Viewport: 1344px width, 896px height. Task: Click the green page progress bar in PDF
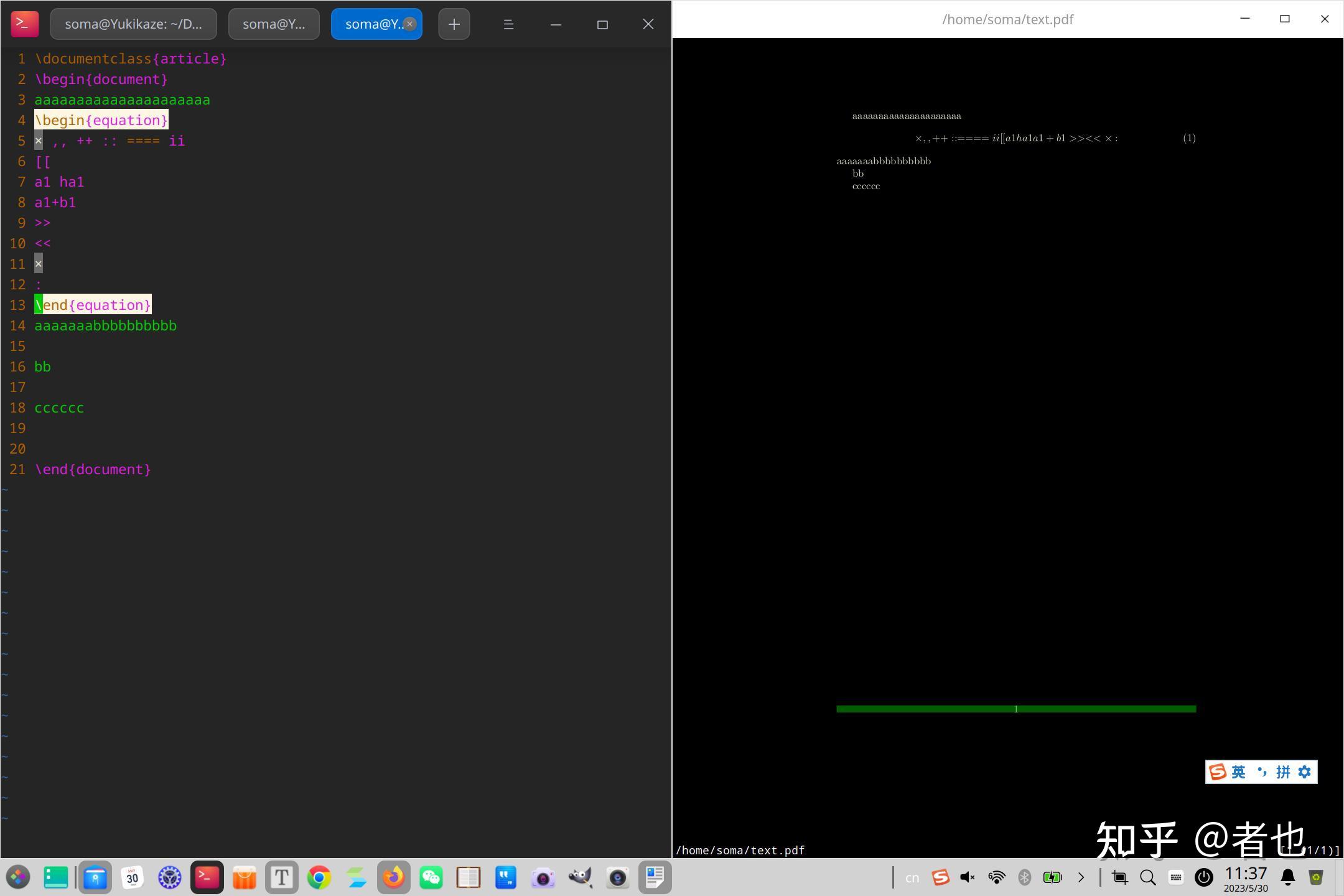[x=1015, y=709]
